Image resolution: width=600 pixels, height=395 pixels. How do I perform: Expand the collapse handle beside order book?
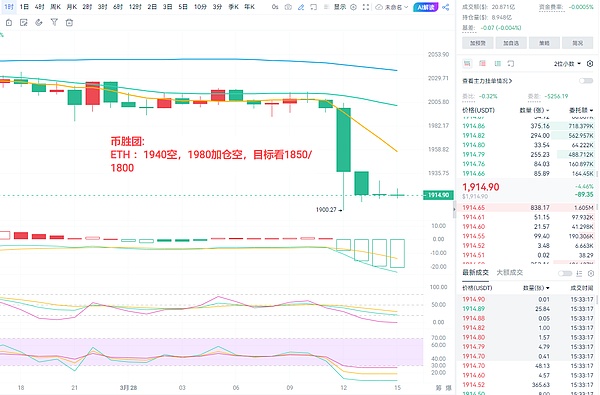[x=455, y=209]
